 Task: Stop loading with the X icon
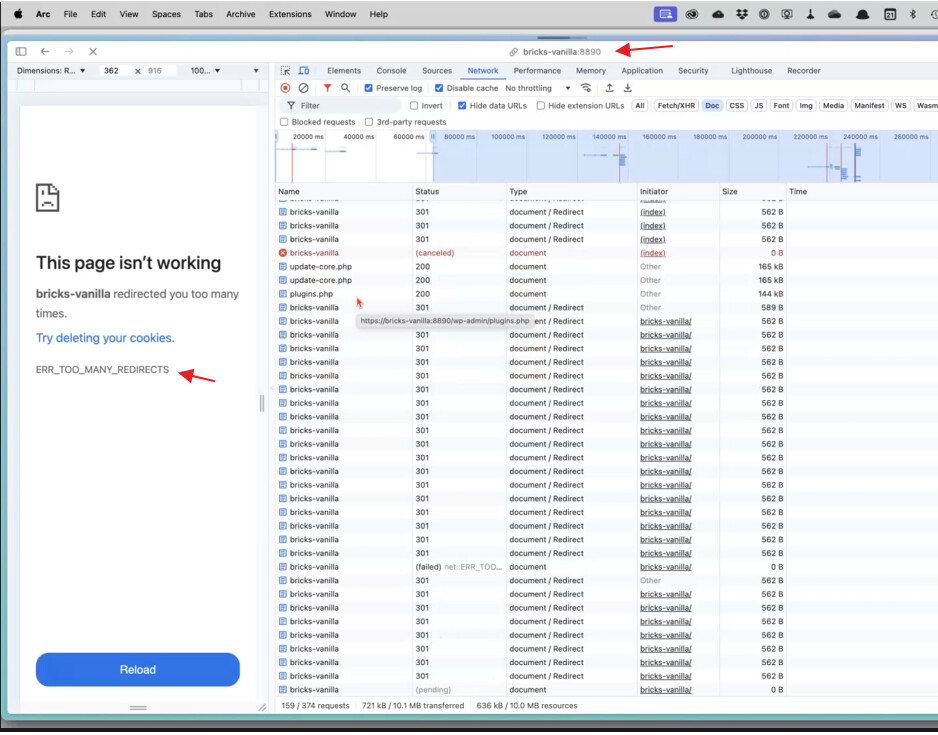coord(93,51)
